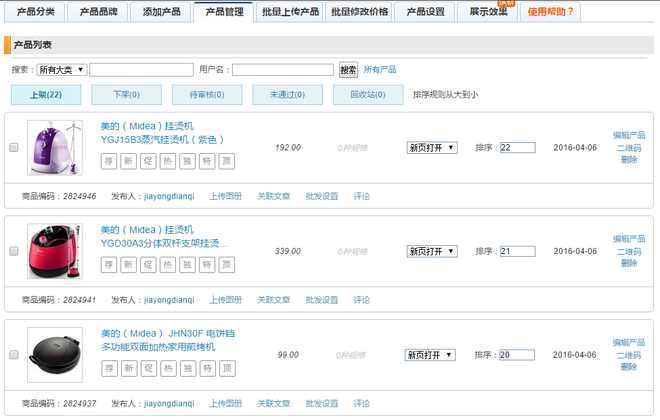The width and height of the screenshot is (660, 420).
Task: Toggle 独 tag for YGD30A3 red steamer
Action: click(x=187, y=265)
